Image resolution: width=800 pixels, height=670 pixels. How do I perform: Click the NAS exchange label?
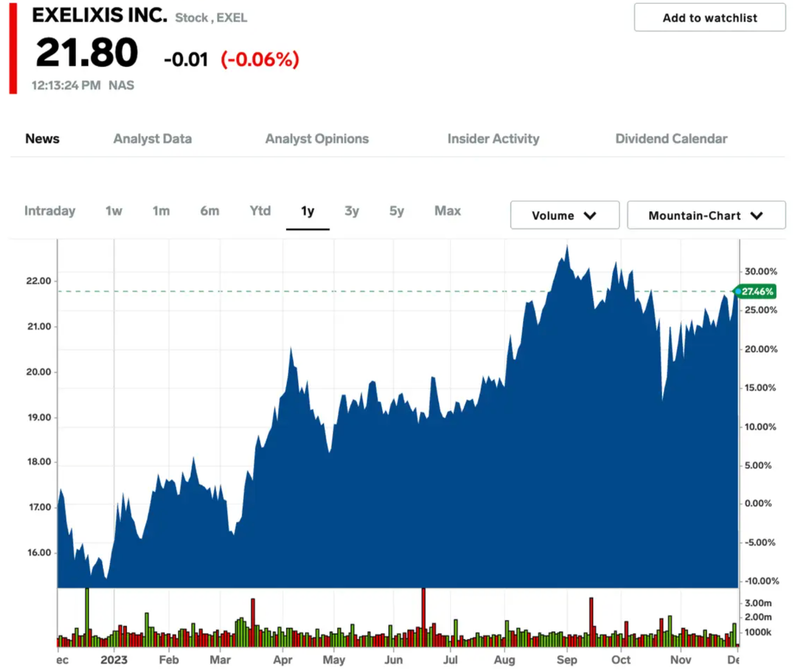(x=121, y=85)
